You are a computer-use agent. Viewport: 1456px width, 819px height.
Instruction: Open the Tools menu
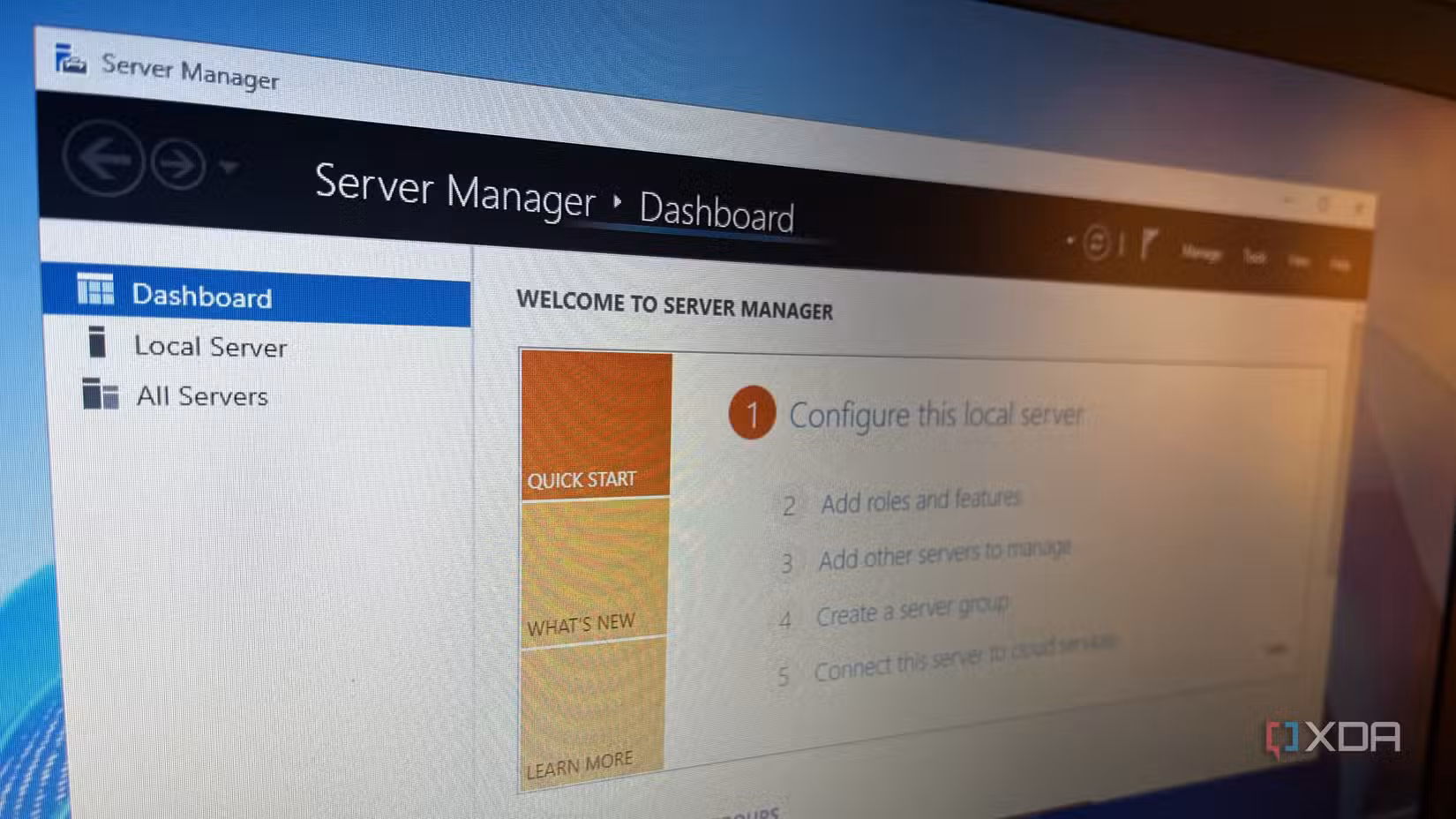tap(1255, 257)
